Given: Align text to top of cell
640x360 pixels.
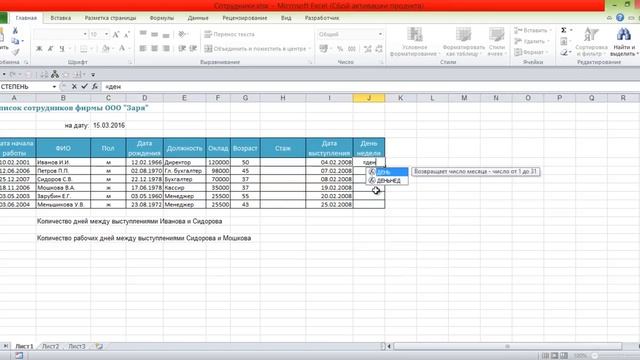Looking at the screenshot, I should 143,34.
